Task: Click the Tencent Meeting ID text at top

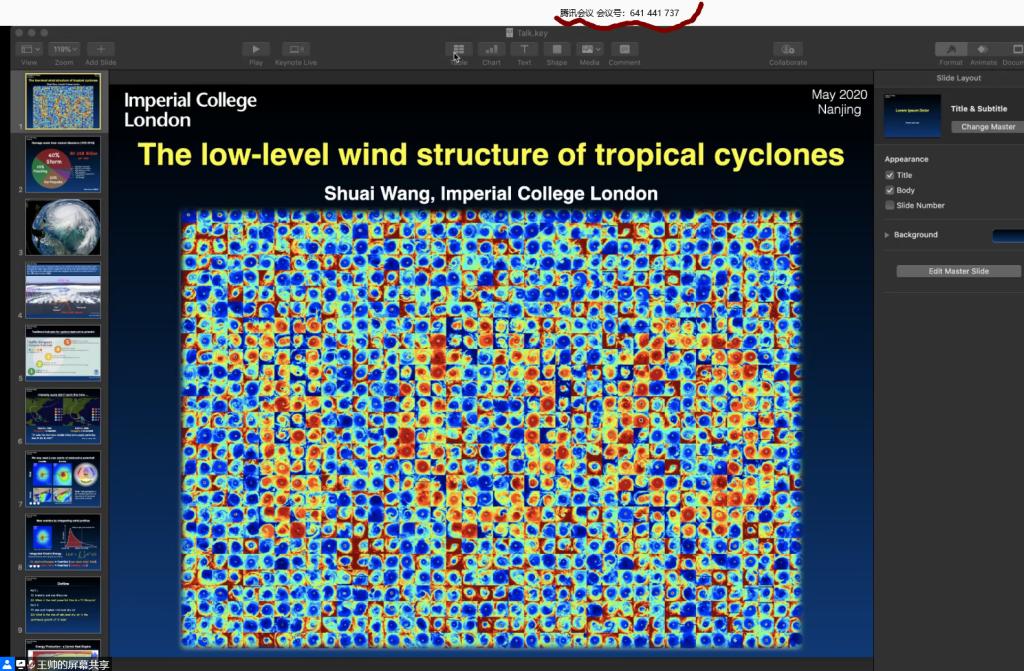Action: (619, 12)
